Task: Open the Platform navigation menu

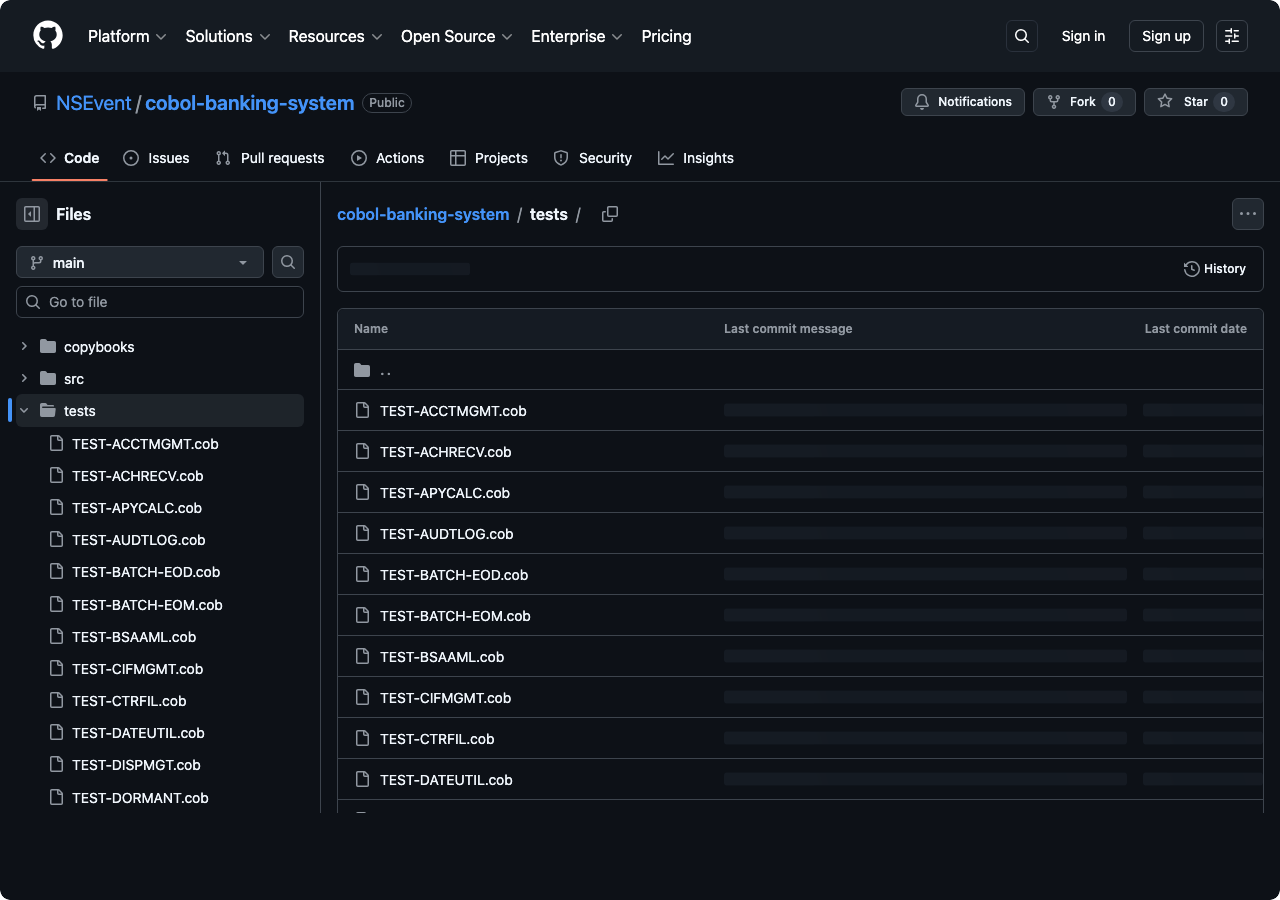Action: click(127, 36)
